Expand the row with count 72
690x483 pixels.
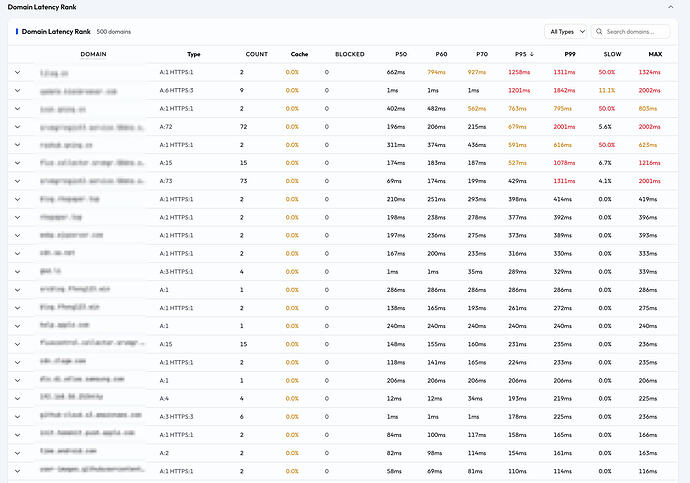18,127
